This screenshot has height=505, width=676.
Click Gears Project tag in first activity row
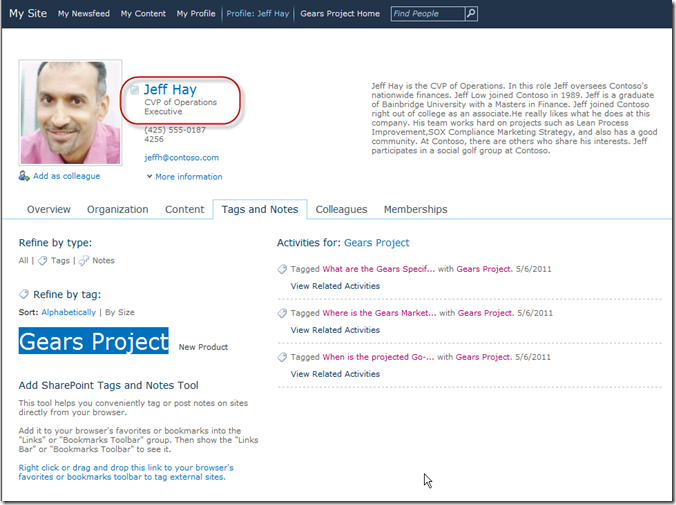coord(485,269)
